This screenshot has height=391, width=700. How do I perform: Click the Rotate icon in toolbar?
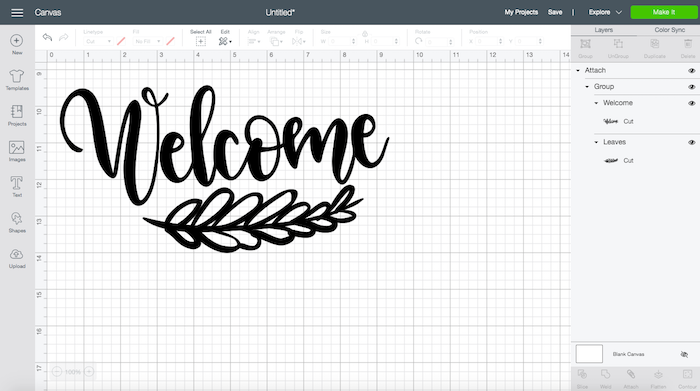418,41
